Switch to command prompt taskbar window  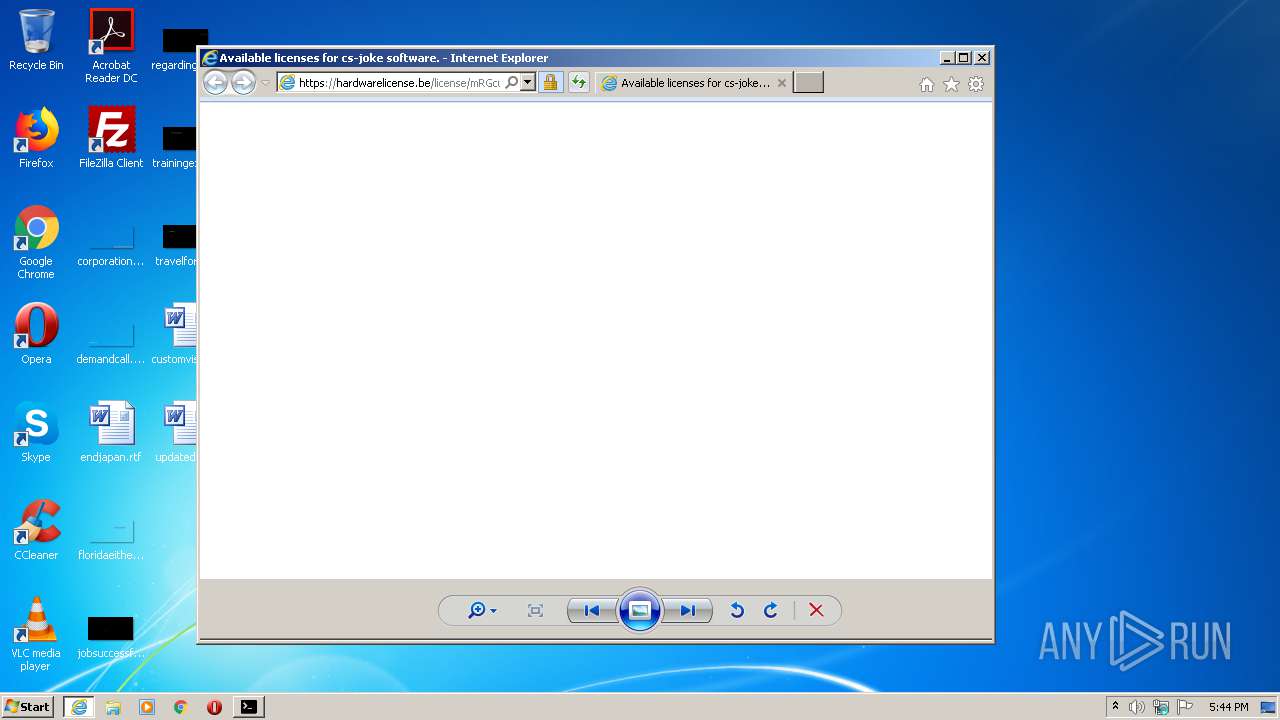(x=248, y=707)
